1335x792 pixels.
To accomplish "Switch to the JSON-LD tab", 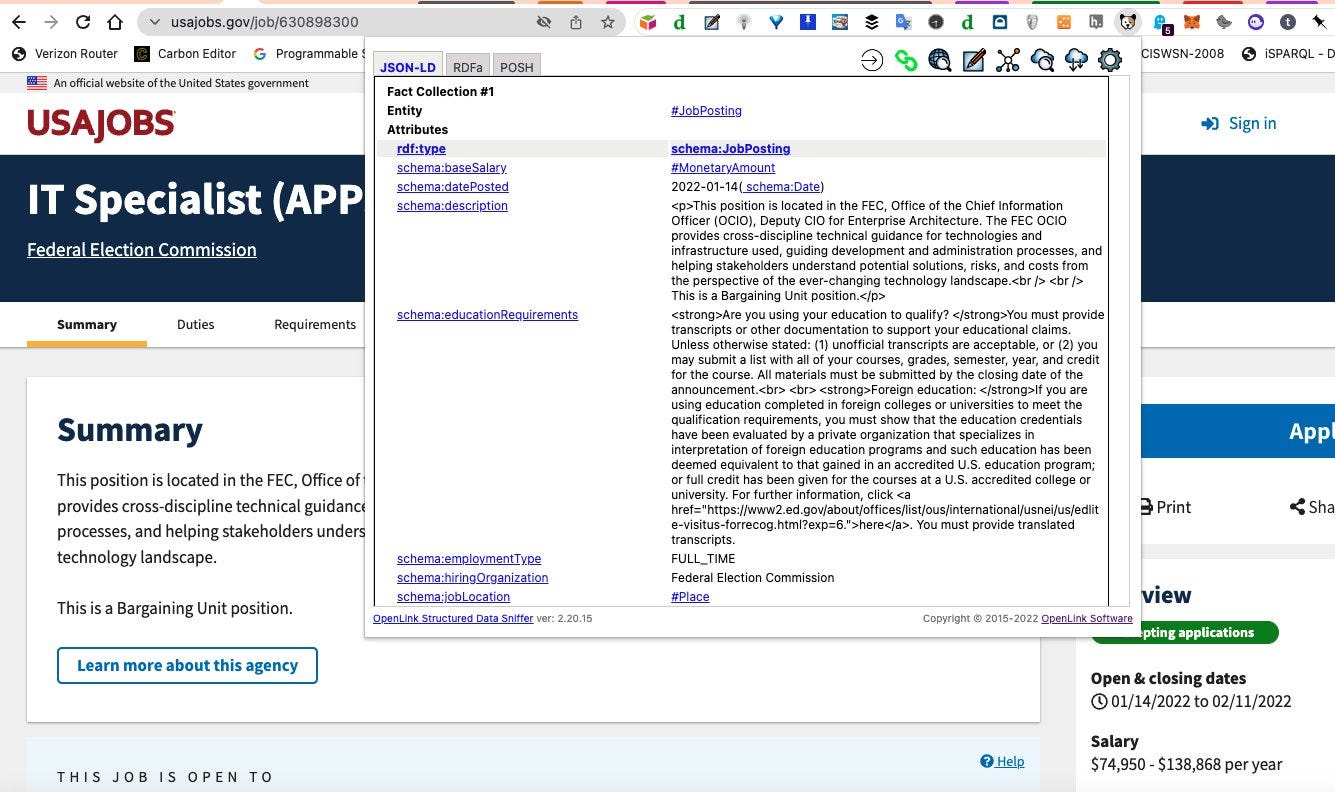I will 408,67.
